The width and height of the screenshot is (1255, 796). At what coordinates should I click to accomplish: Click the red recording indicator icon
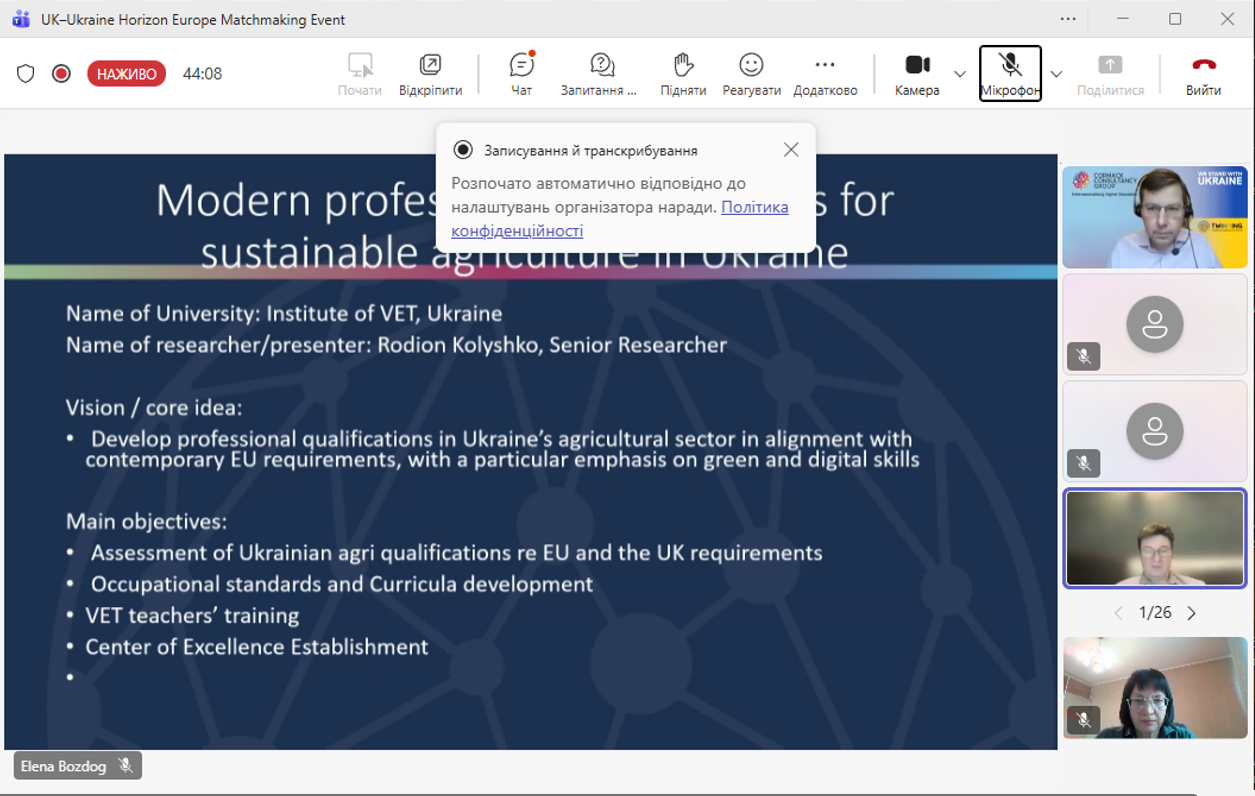(61, 74)
